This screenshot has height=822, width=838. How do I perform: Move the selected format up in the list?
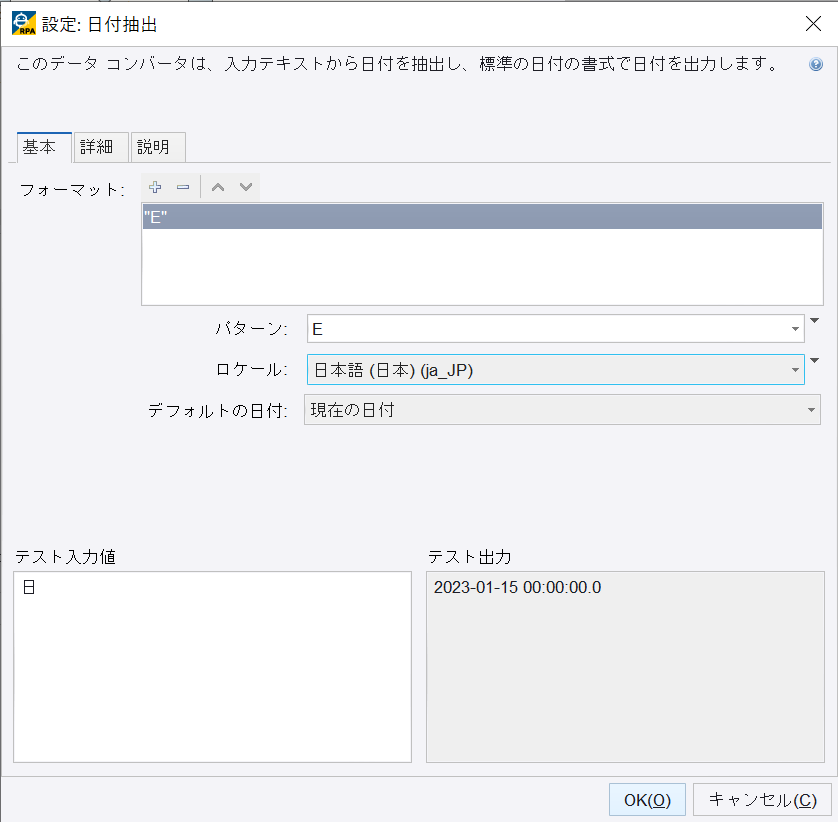click(218, 187)
